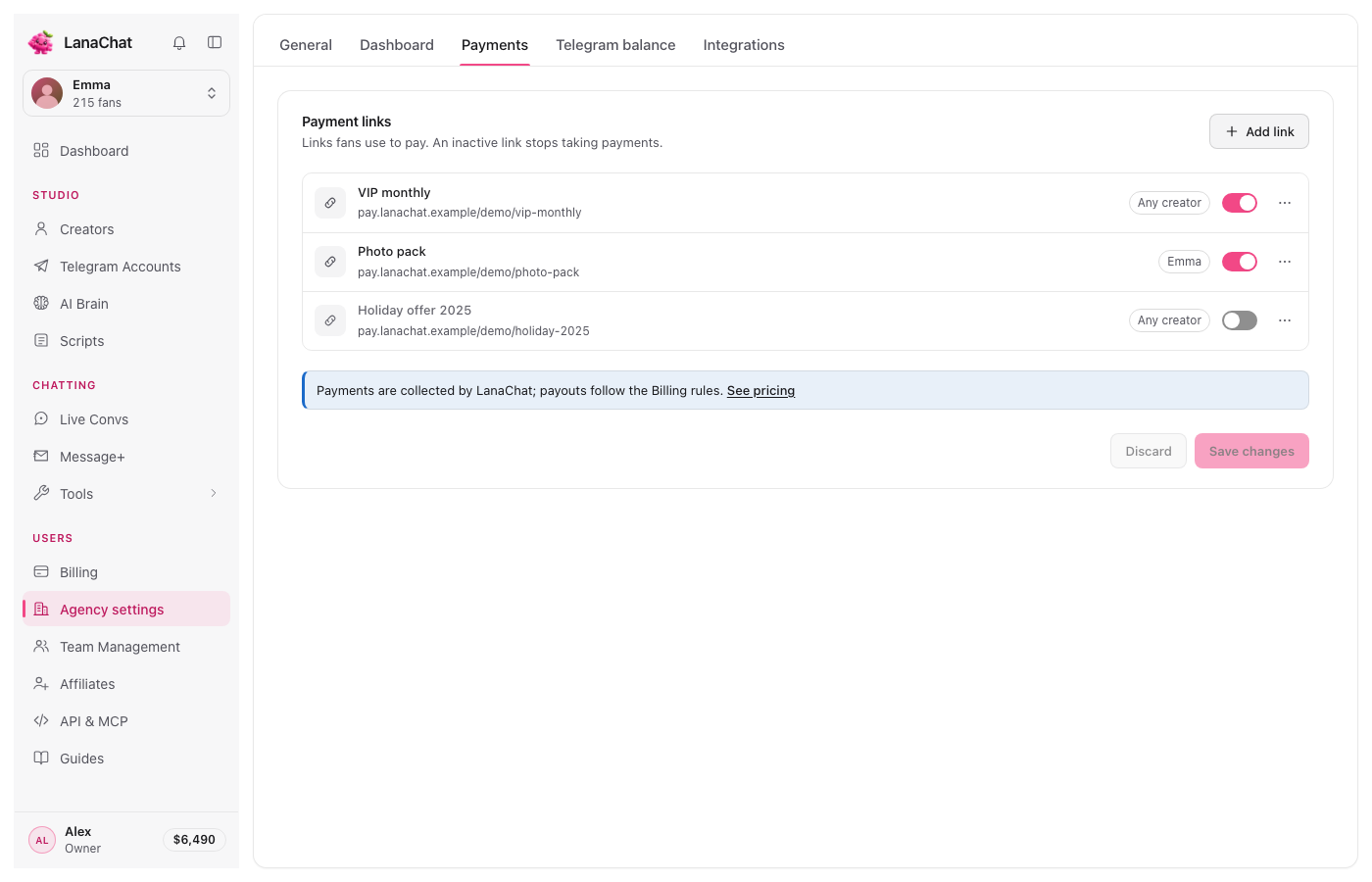
Task: Go to Creators page
Action: (x=126, y=229)
